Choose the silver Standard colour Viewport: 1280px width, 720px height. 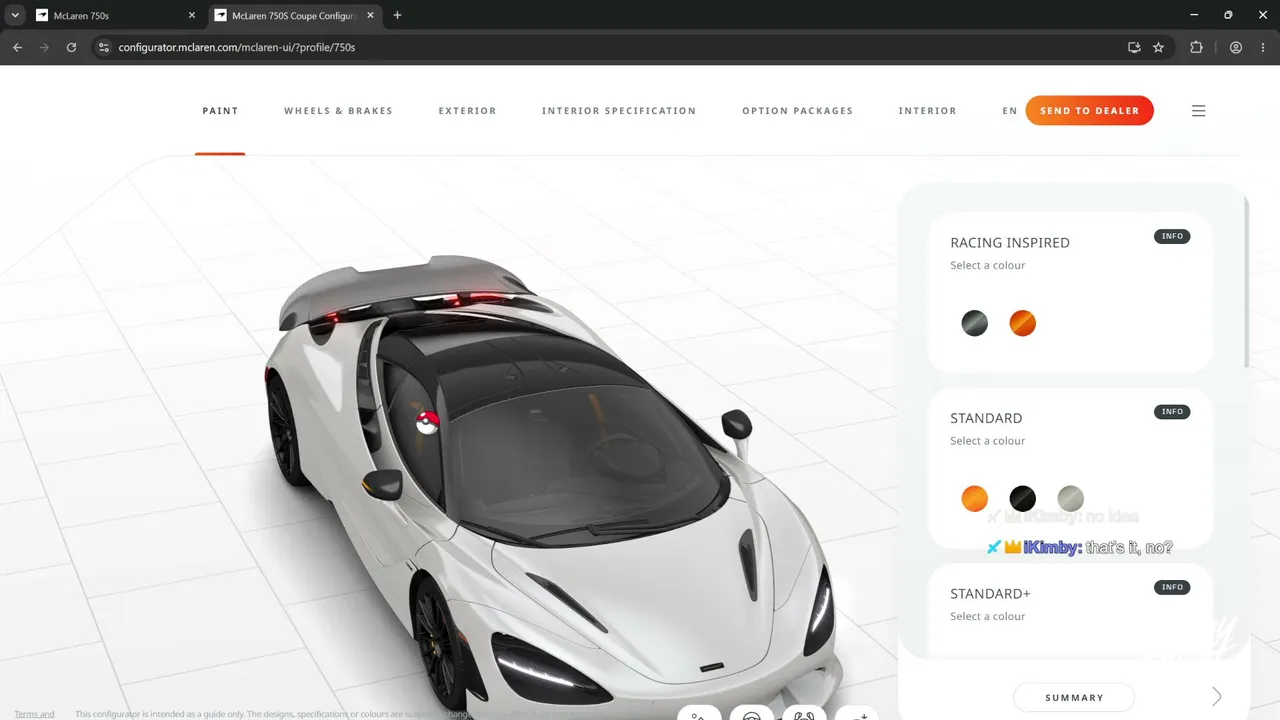click(1070, 498)
